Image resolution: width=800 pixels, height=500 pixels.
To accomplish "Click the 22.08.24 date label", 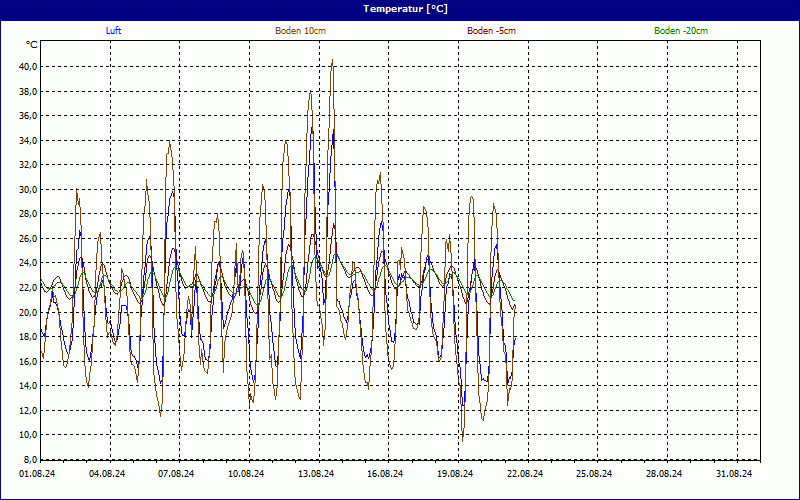I will point(525,474).
